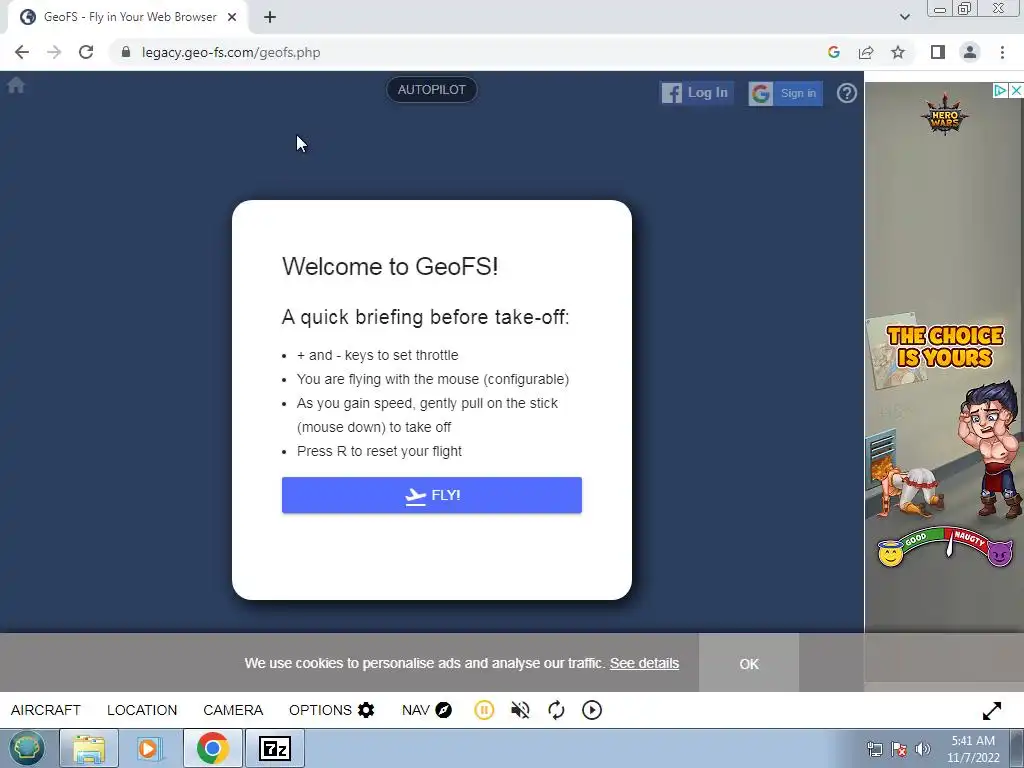The height and width of the screenshot is (768, 1024).
Task: Toggle the AUTOPILOT button
Action: (x=432, y=89)
